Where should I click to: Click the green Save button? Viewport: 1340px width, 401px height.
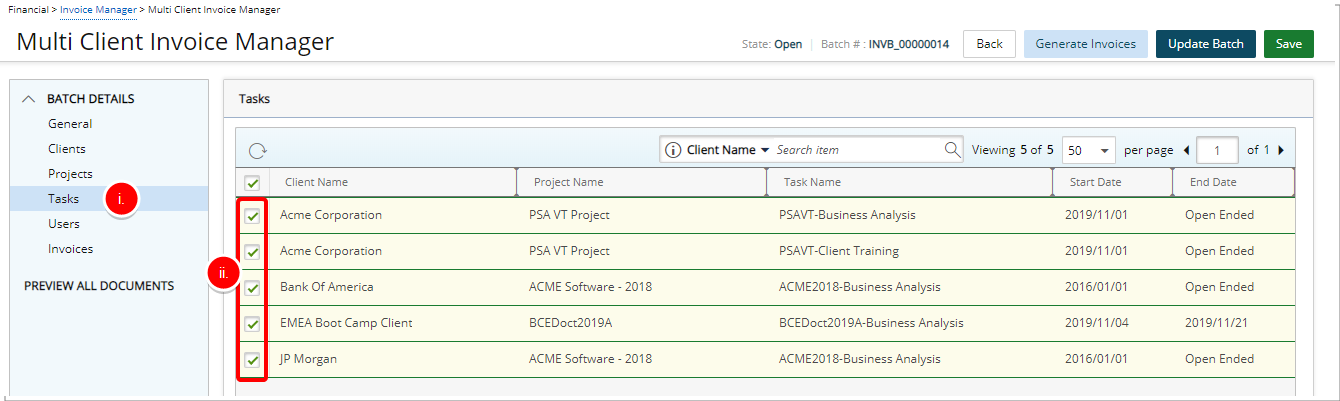1288,44
